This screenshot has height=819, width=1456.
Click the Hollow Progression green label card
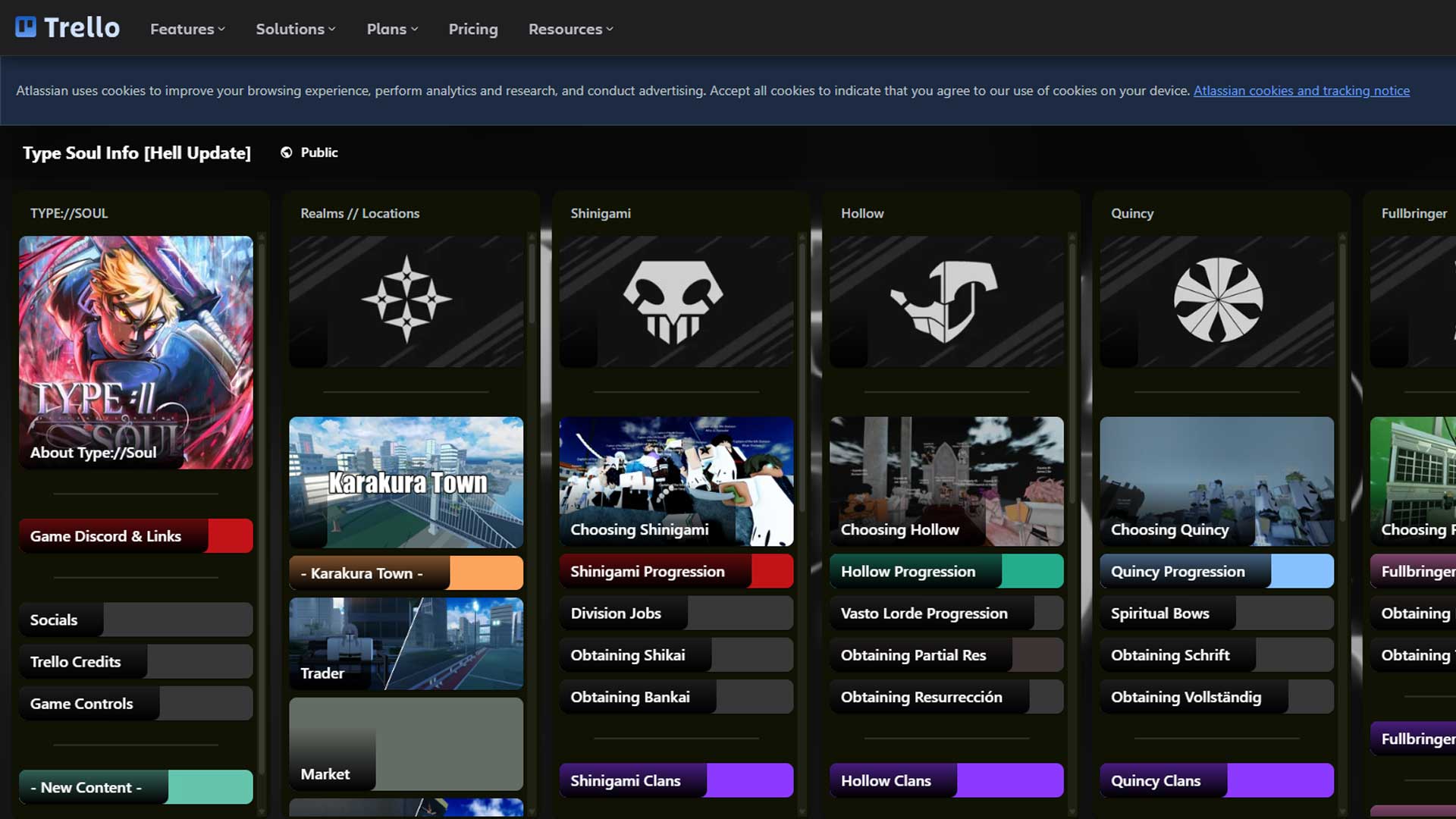point(946,572)
